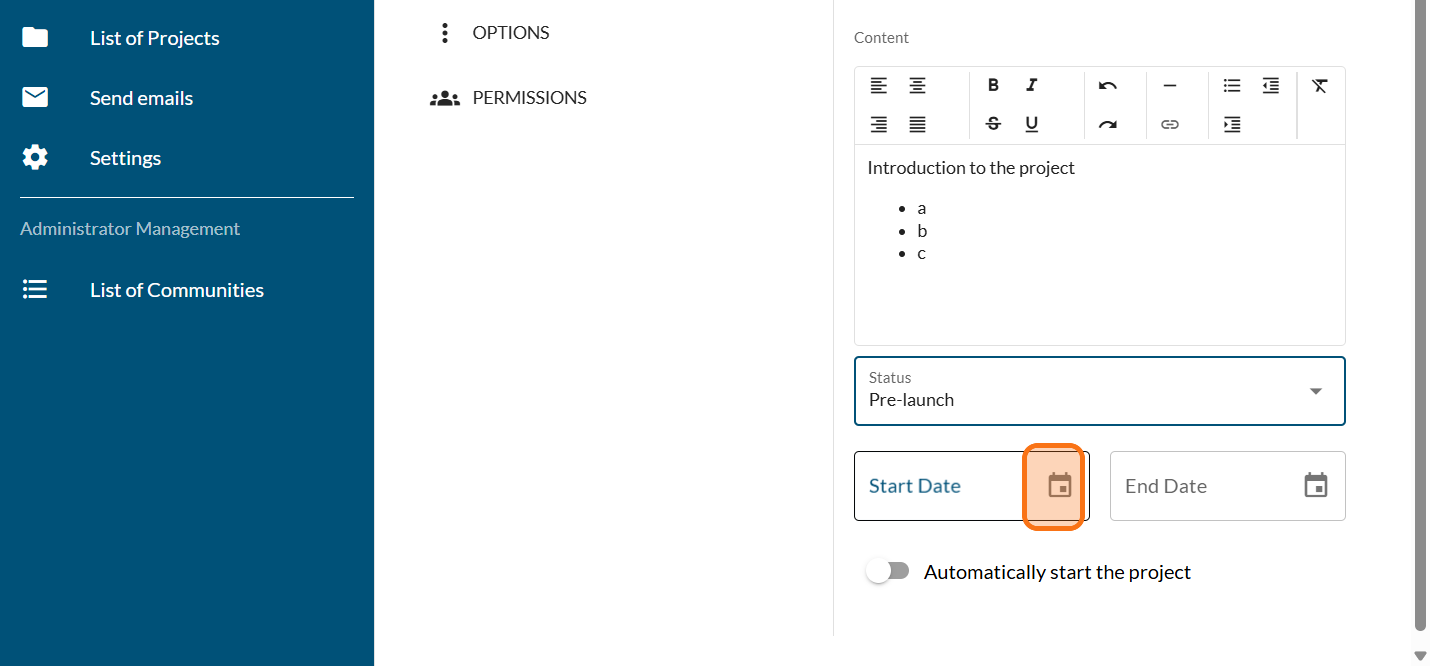
Task: Click the undo arrow in the editor toolbar
Action: pos(1107,85)
